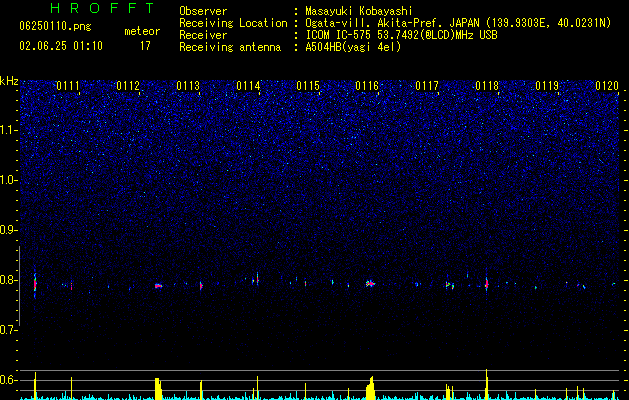Screen dimensions: 629x400
Task: Click the HROFFT title text
Action: [x=103, y=8]
